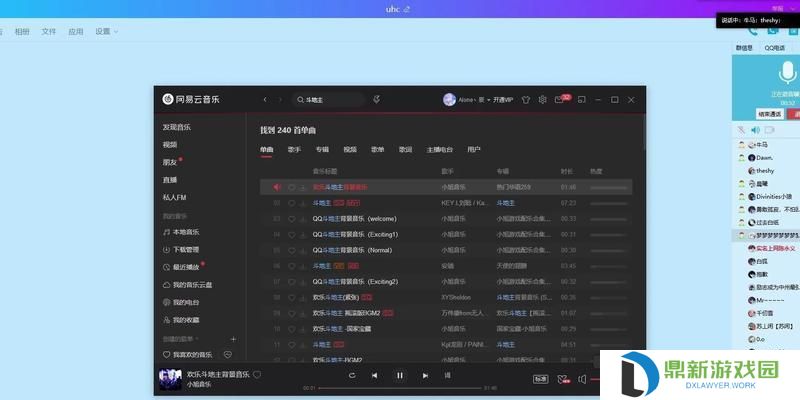The image size is (800, 400).
Task: Like the song QQ斗地主背景音乐 (Normal)
Action: [x=292, y=251]
